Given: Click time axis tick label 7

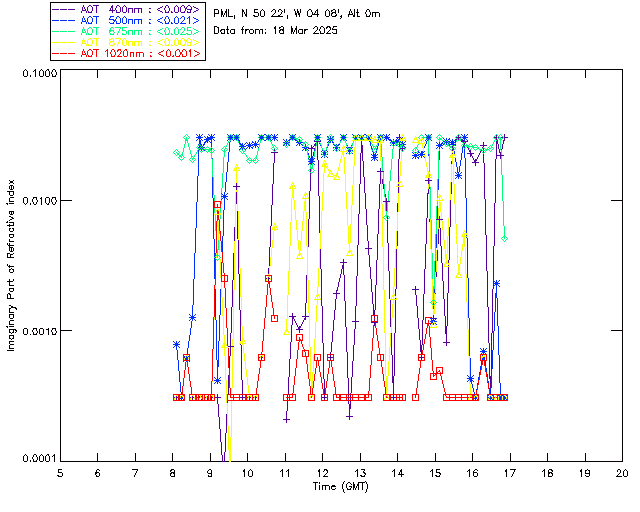Looking at the screenshot, I should [135, 473].
